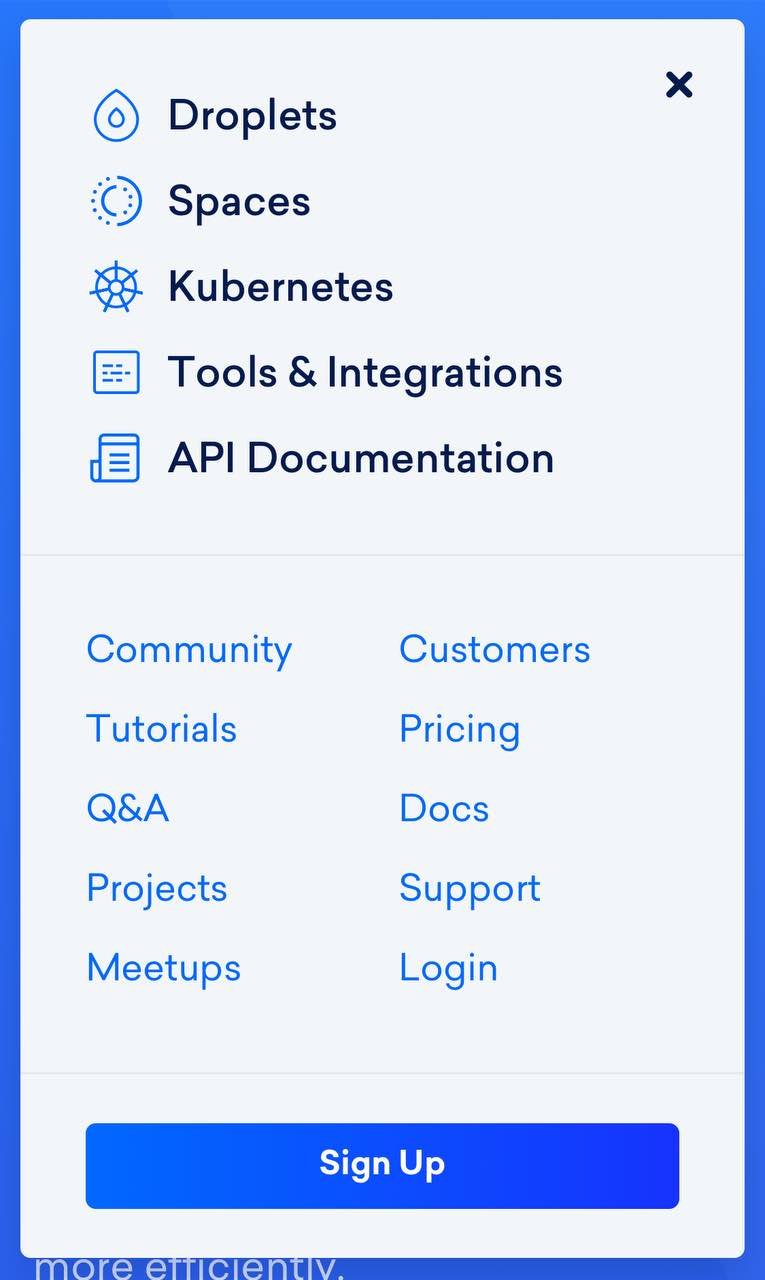Close the menu with the X button

(x=679, y=85)
